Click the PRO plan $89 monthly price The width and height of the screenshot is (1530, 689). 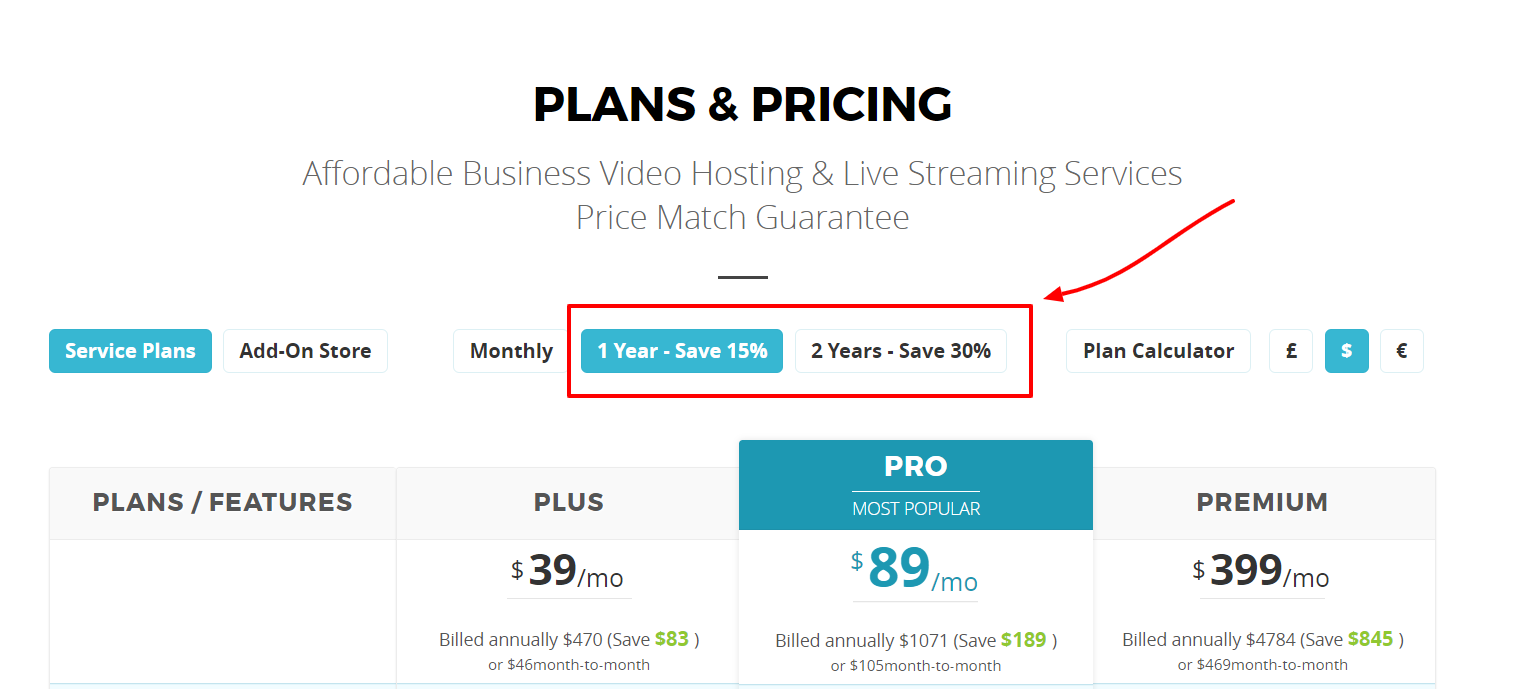[915, 570]
